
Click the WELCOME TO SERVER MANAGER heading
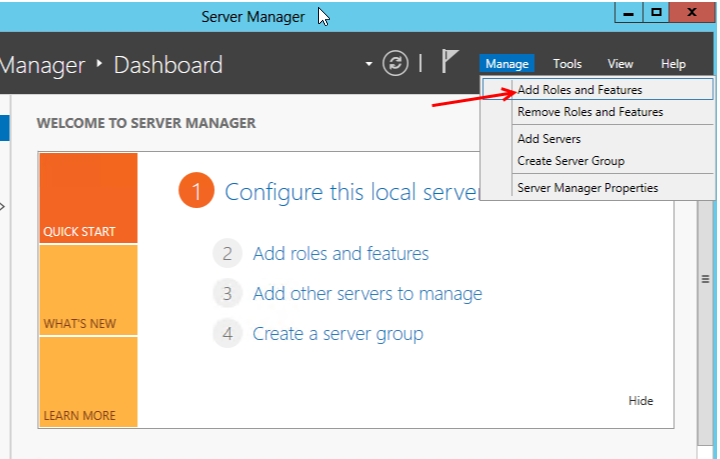click(146, 123)
